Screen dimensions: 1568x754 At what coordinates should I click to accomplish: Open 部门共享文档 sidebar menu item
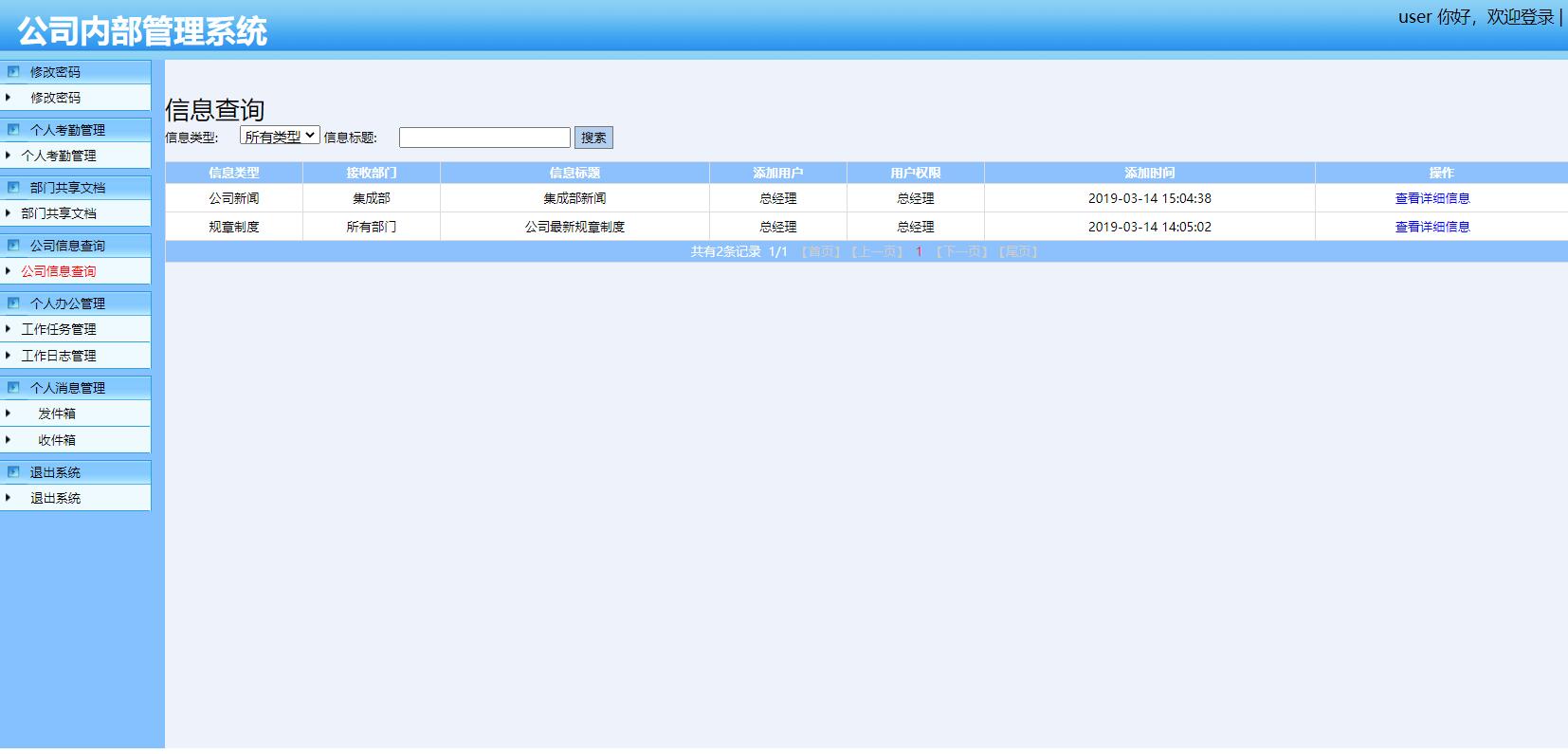59,213
